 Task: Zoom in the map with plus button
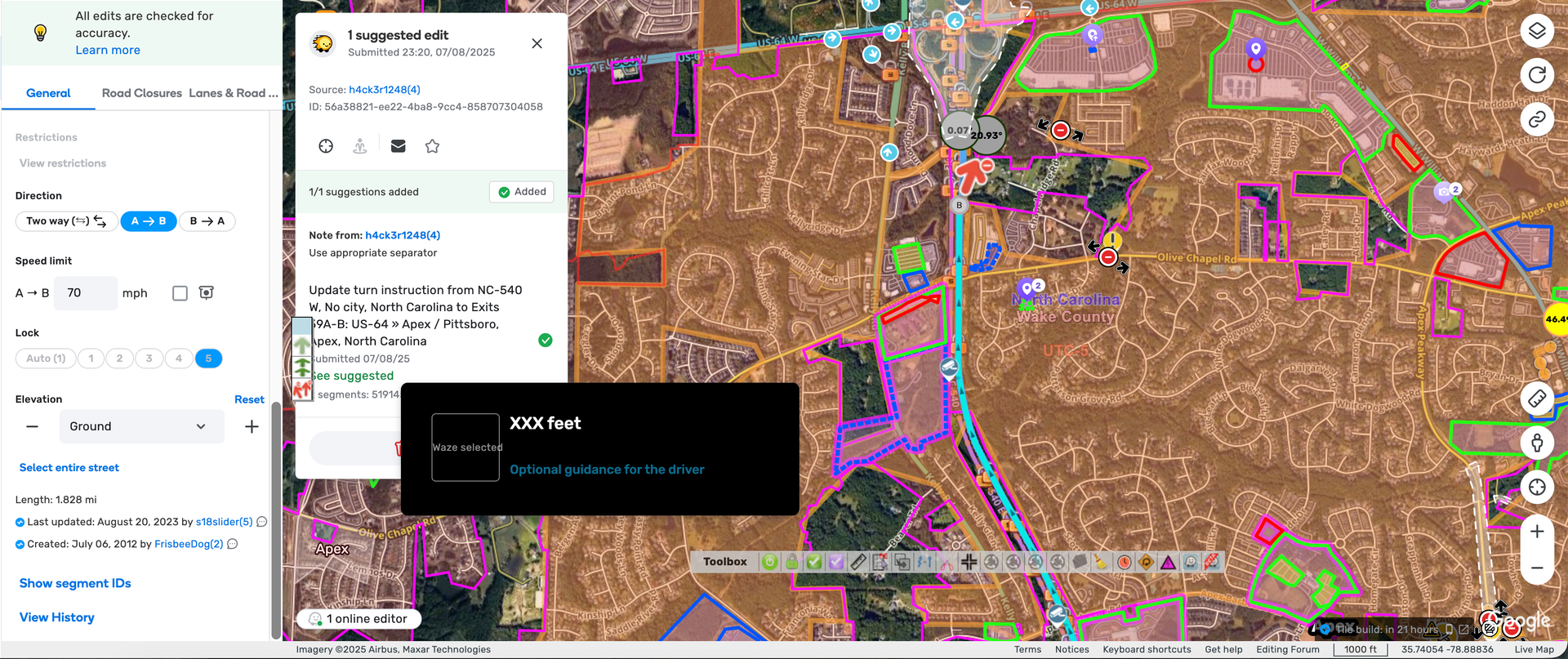[1536, 532]
